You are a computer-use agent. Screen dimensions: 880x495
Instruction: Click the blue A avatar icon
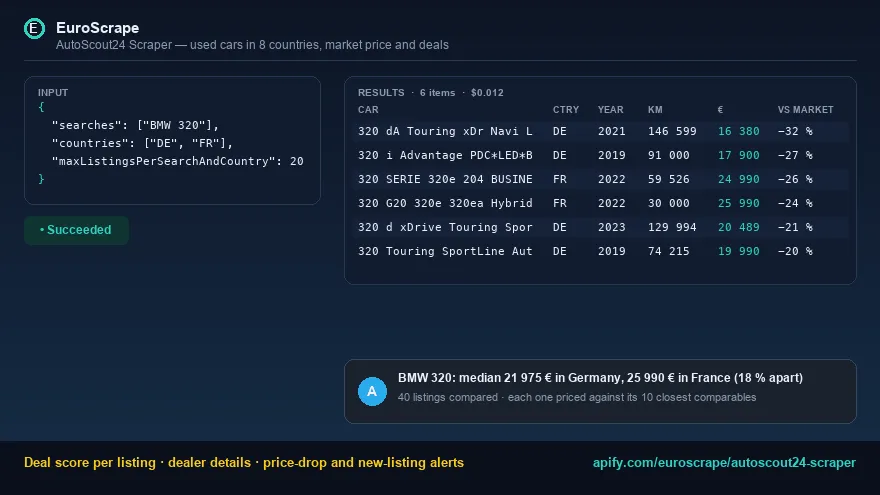pyautogui.click(x=372, y=391)
